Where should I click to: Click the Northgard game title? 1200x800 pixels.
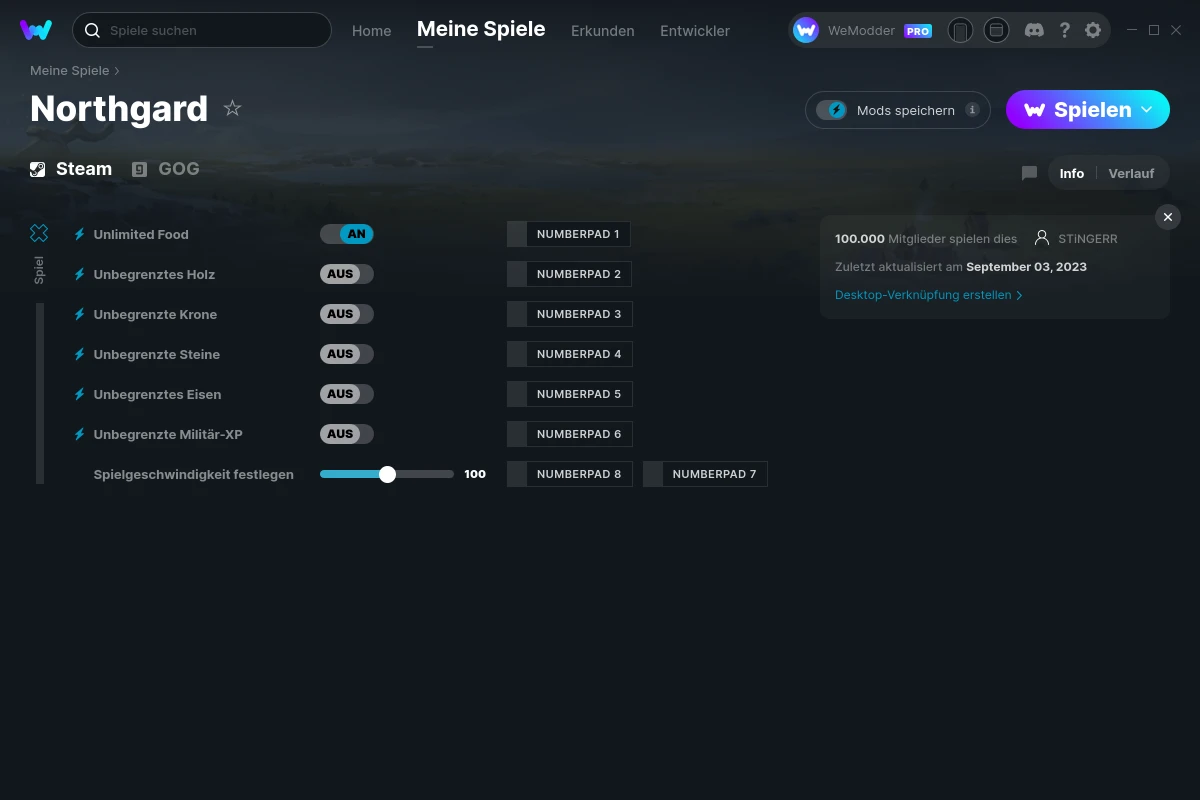[119, 108]
